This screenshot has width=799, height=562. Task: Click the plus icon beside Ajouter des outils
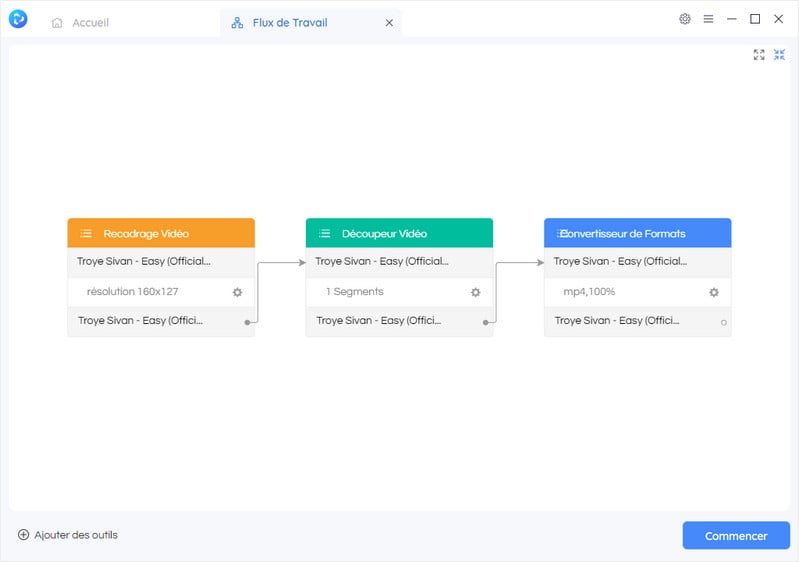coord(23,534)
